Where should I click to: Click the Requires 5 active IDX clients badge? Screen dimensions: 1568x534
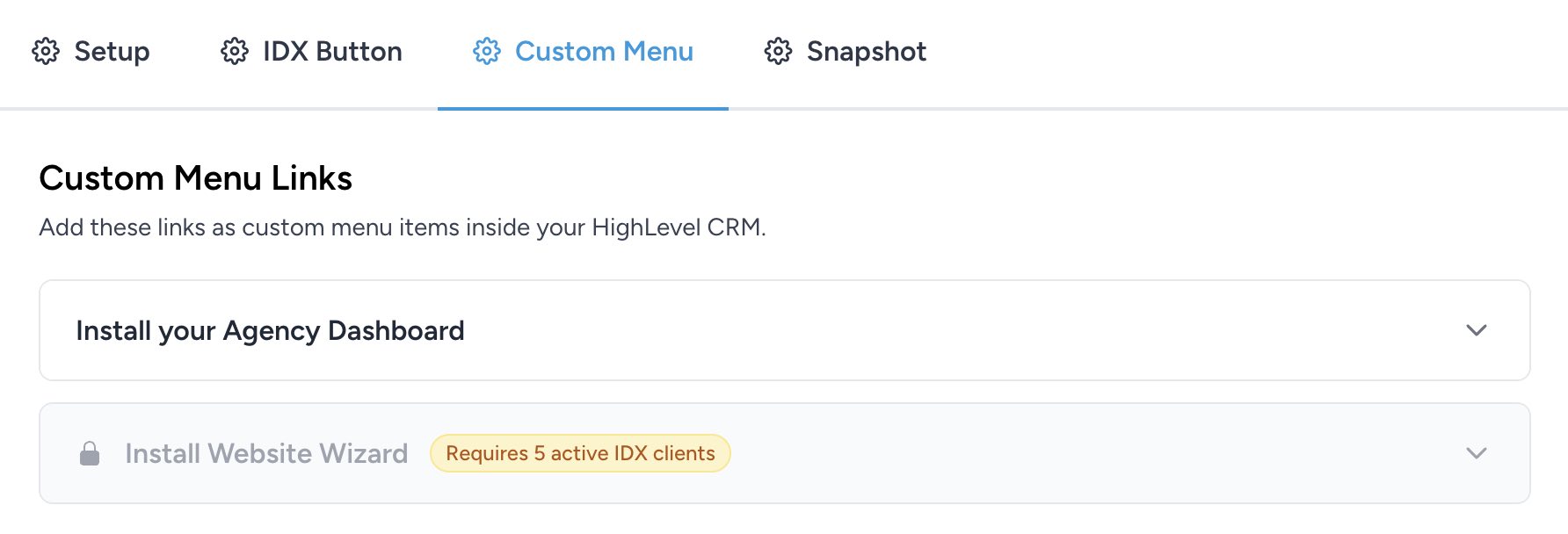pos(580,454)
